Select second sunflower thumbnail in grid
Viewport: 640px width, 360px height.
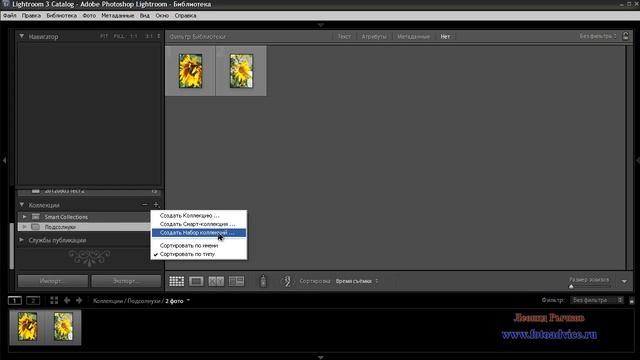(x=241, y=71)
